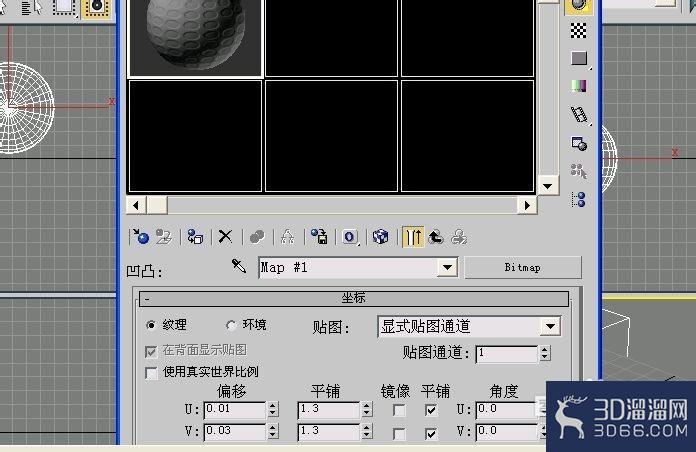The width and height of the screenshot is (696, 452).
Task: Click the U 平铺 field showing 1.3
Action: click(x=329, y=409)
